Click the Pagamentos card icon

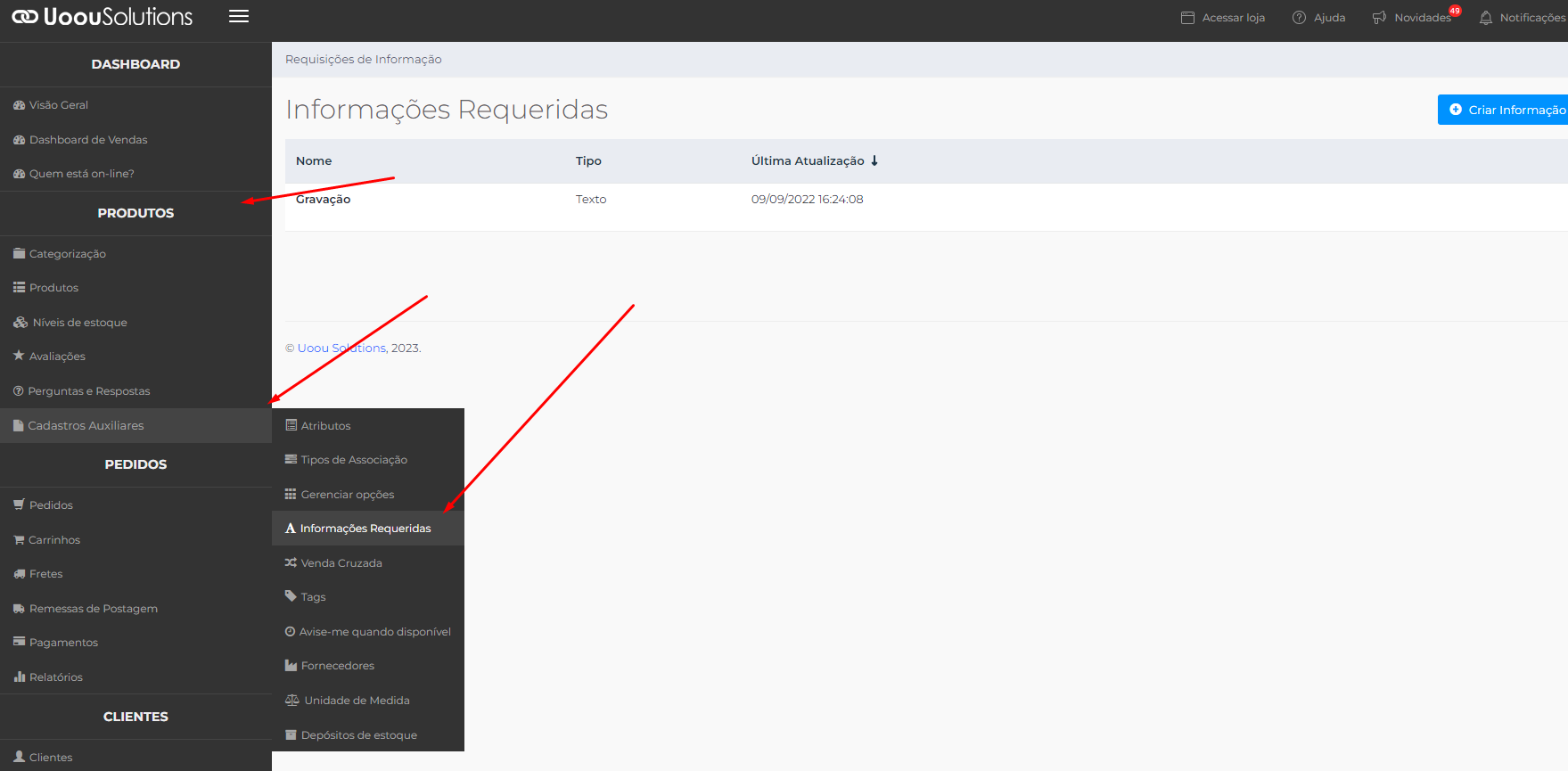[x=19, y=642]
